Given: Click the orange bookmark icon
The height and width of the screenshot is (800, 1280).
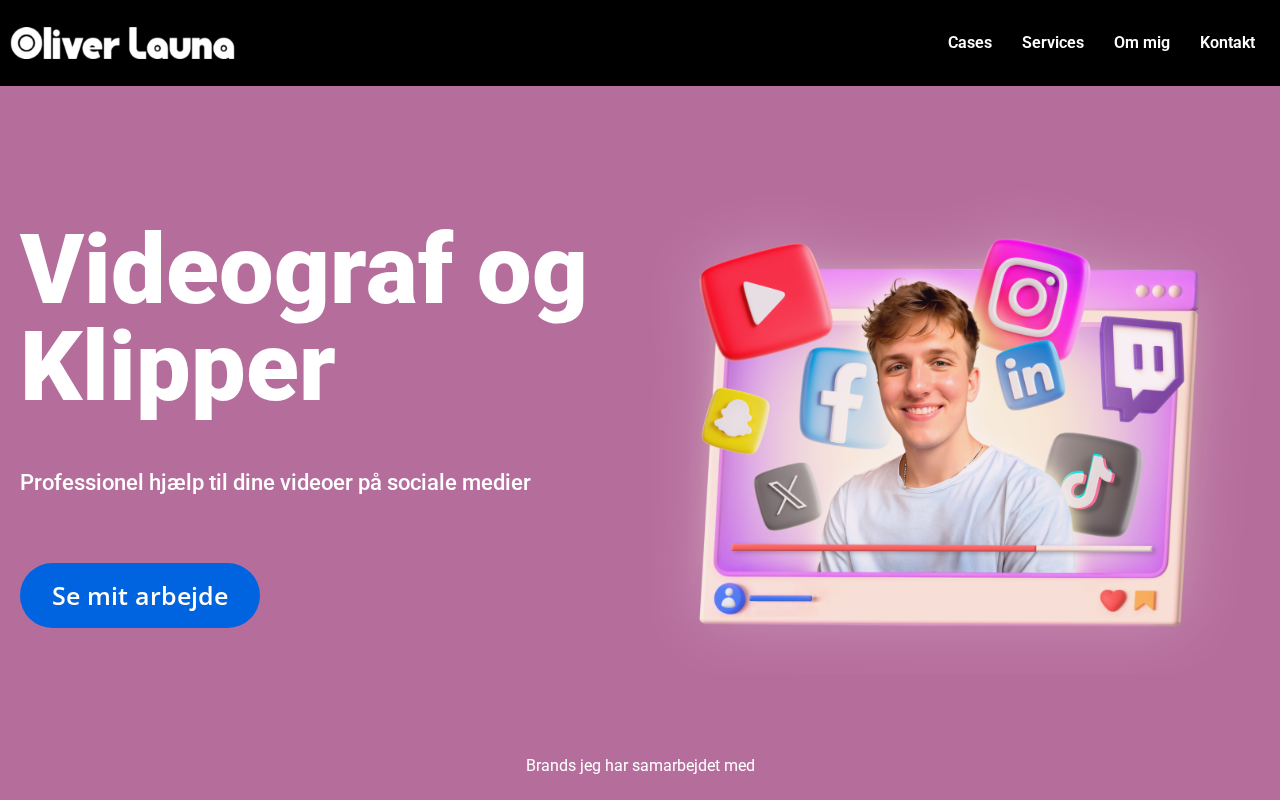Looking at the screenshot, I should click(x=1146, y=600).
